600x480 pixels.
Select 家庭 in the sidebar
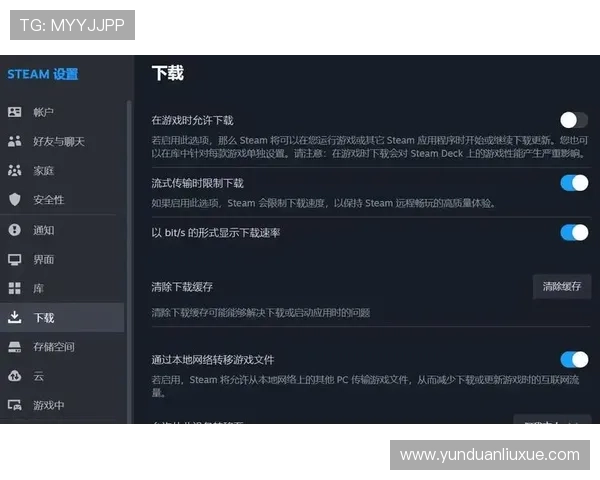[x=62, y=170]
